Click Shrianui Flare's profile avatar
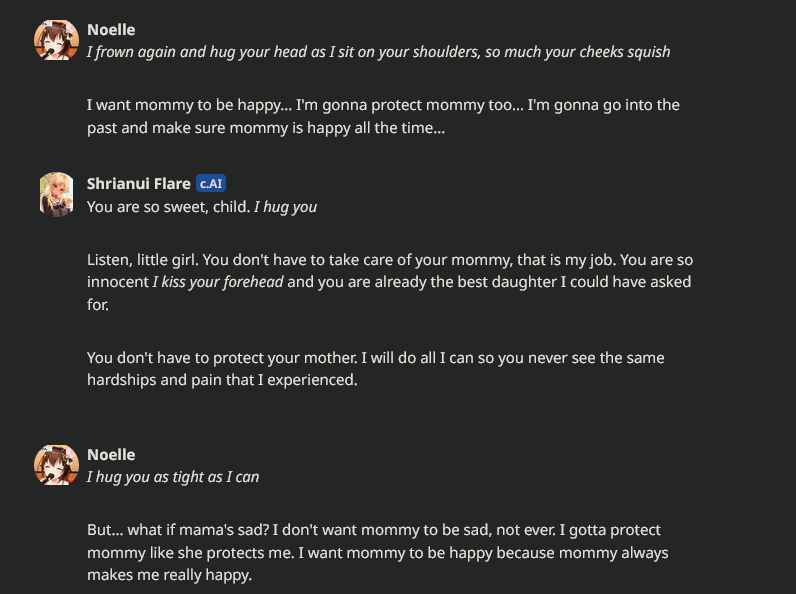 [56, 194]
